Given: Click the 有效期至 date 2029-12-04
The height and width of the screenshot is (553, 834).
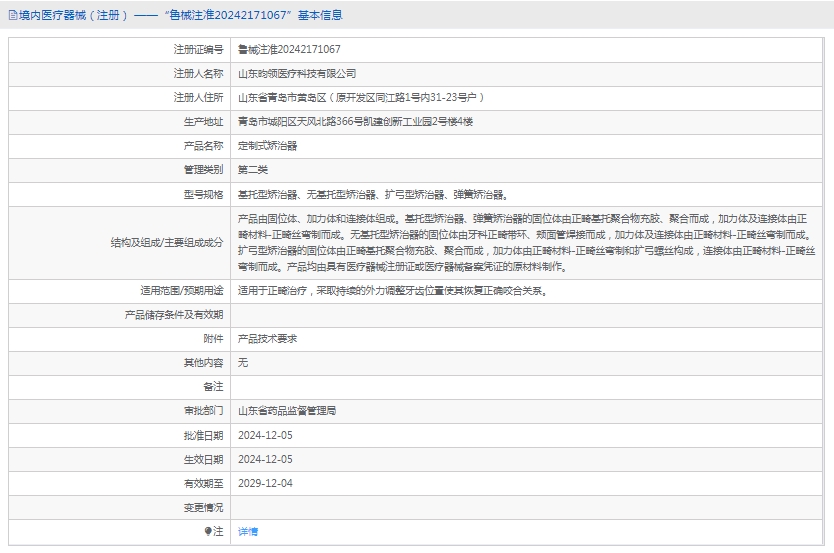Looking at the screenshot, I should pos(265,484).
